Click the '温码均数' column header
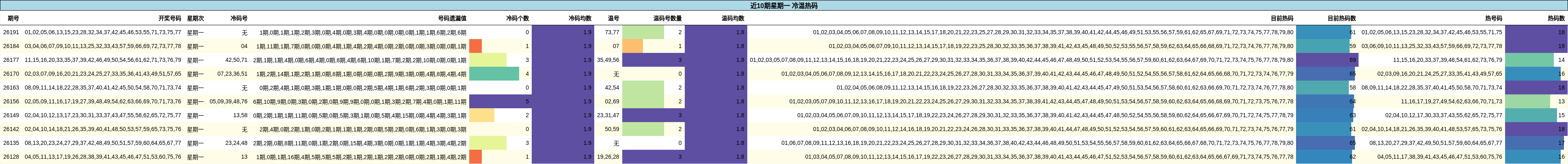This screenshot has height=164, width=1568. click(733, 19)
